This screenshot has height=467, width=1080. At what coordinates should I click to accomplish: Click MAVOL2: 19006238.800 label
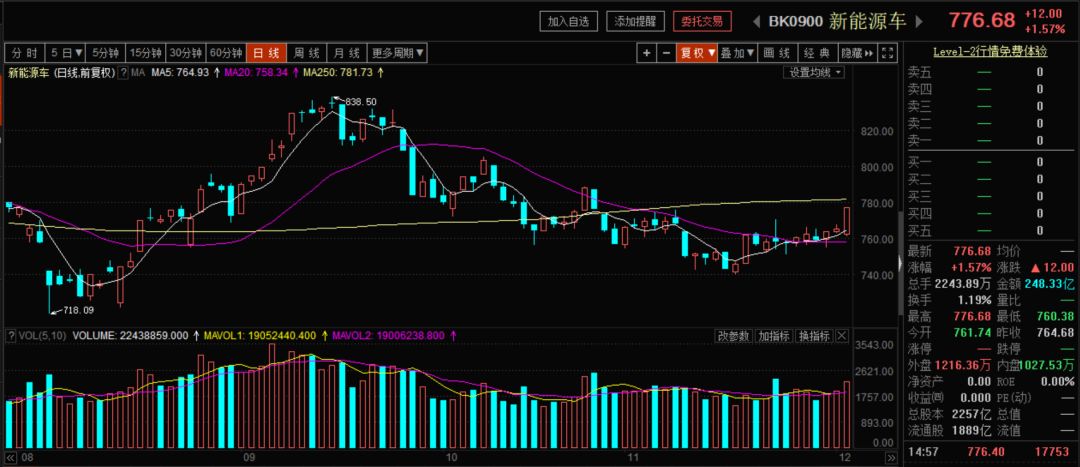click(x=389, y=336)
